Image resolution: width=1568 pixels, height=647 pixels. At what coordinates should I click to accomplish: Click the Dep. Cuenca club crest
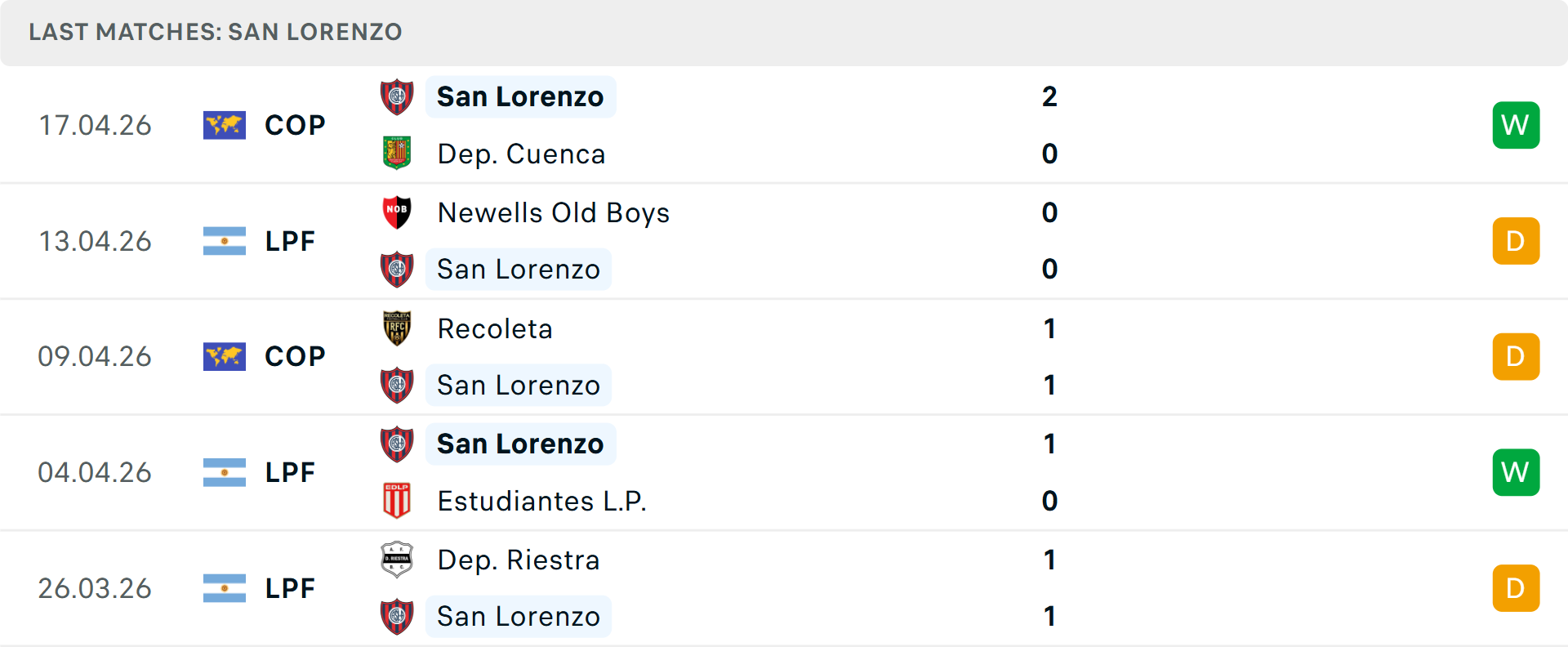click(397, 154)
